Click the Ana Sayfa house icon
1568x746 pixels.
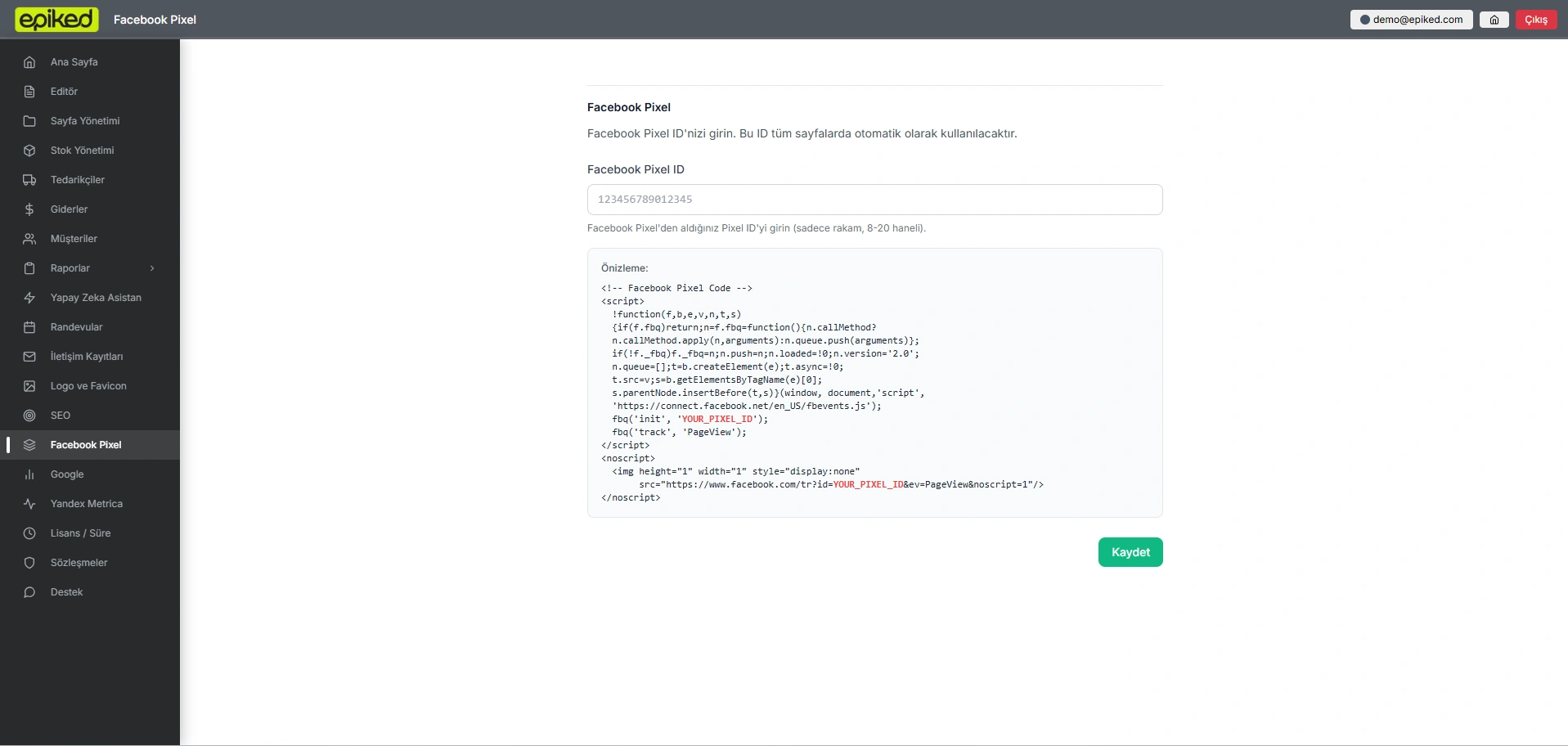[29, 62]
